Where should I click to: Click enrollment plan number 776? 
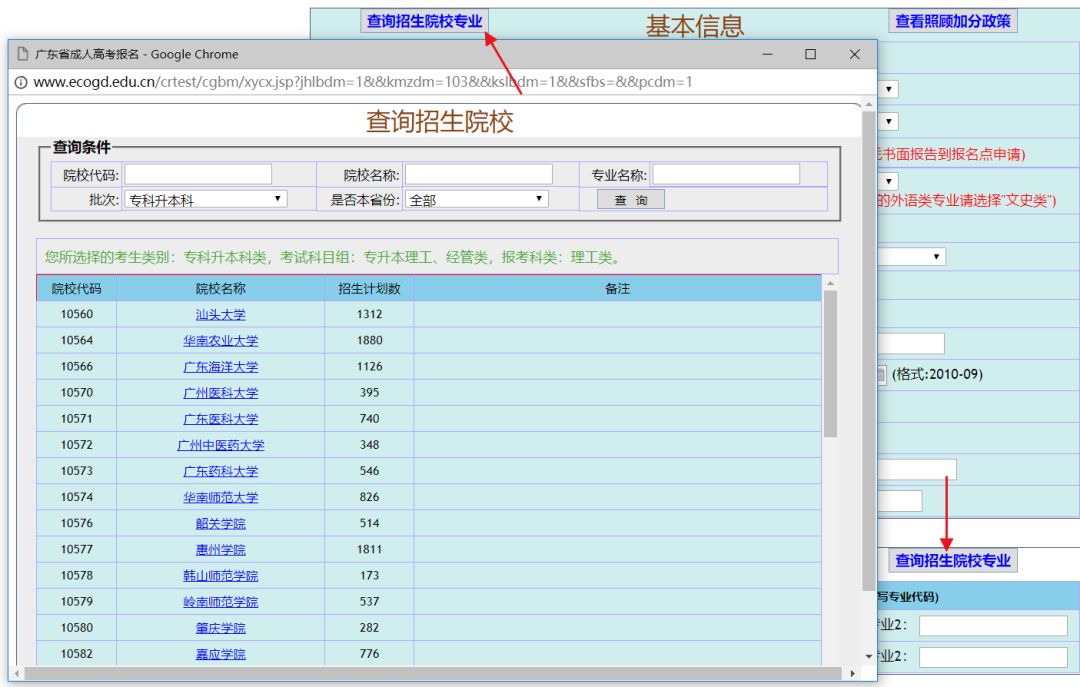click(369, 654)
